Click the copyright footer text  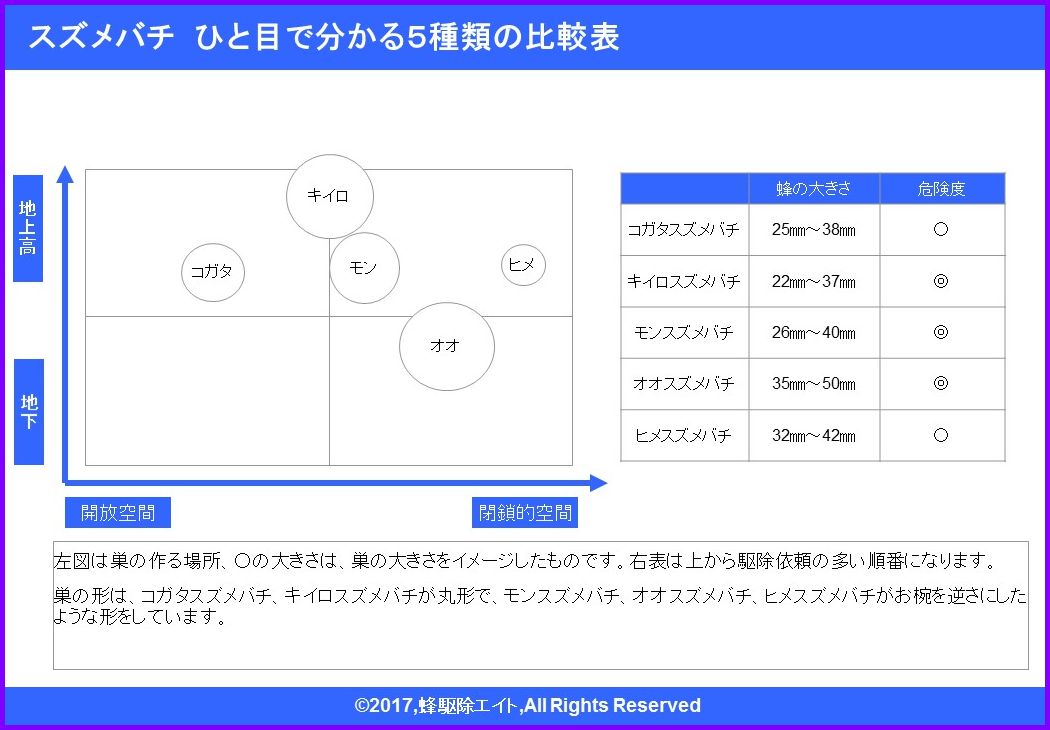click(527, 705)
